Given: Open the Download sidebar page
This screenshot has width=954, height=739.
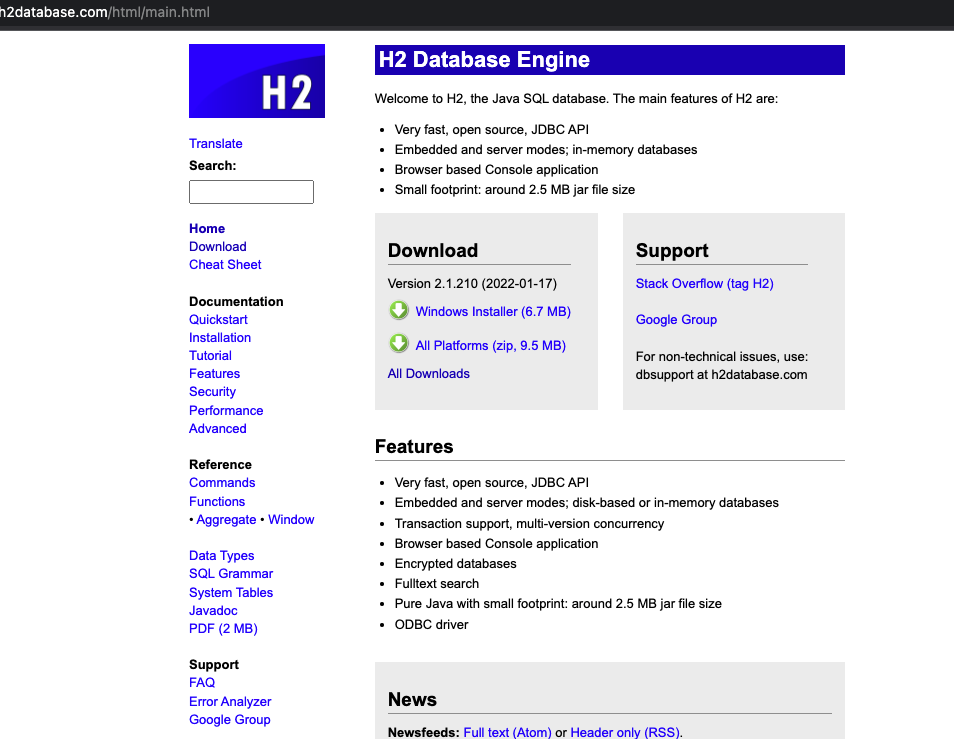Looking at the screenshot, I should [218, 246].
